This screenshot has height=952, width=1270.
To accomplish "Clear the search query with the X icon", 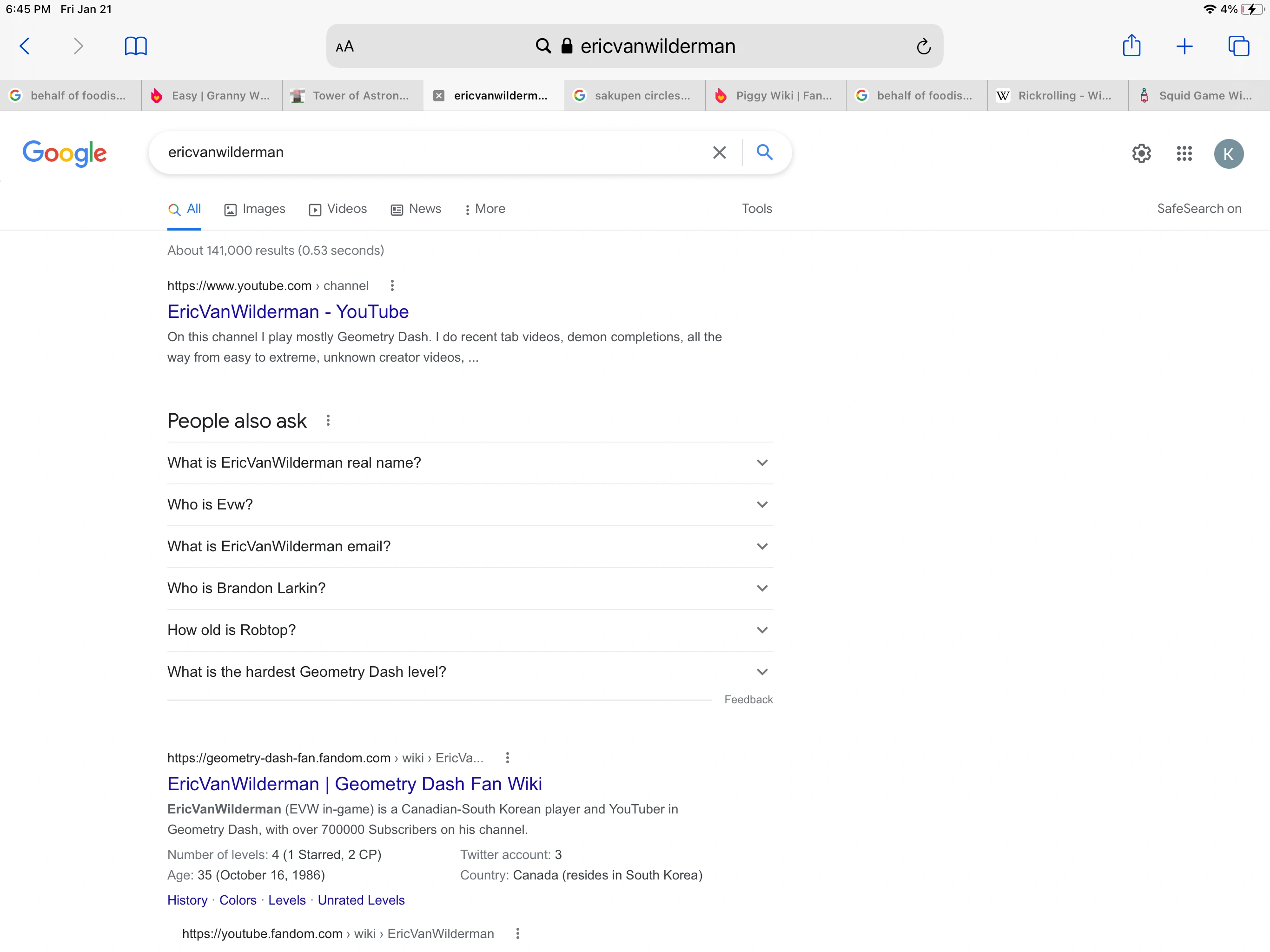I will (x=719, y=153).
